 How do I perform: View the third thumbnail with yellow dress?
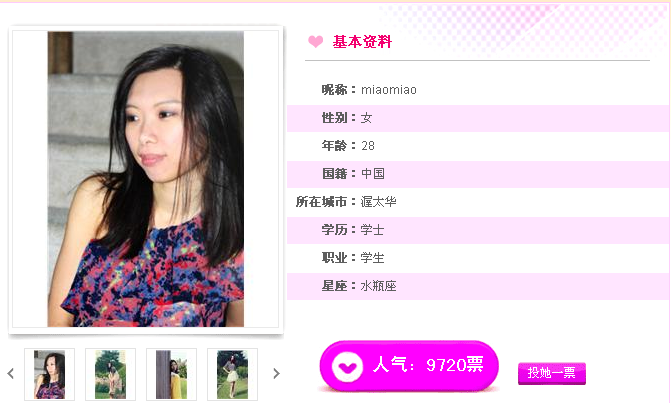pos(171,374)
